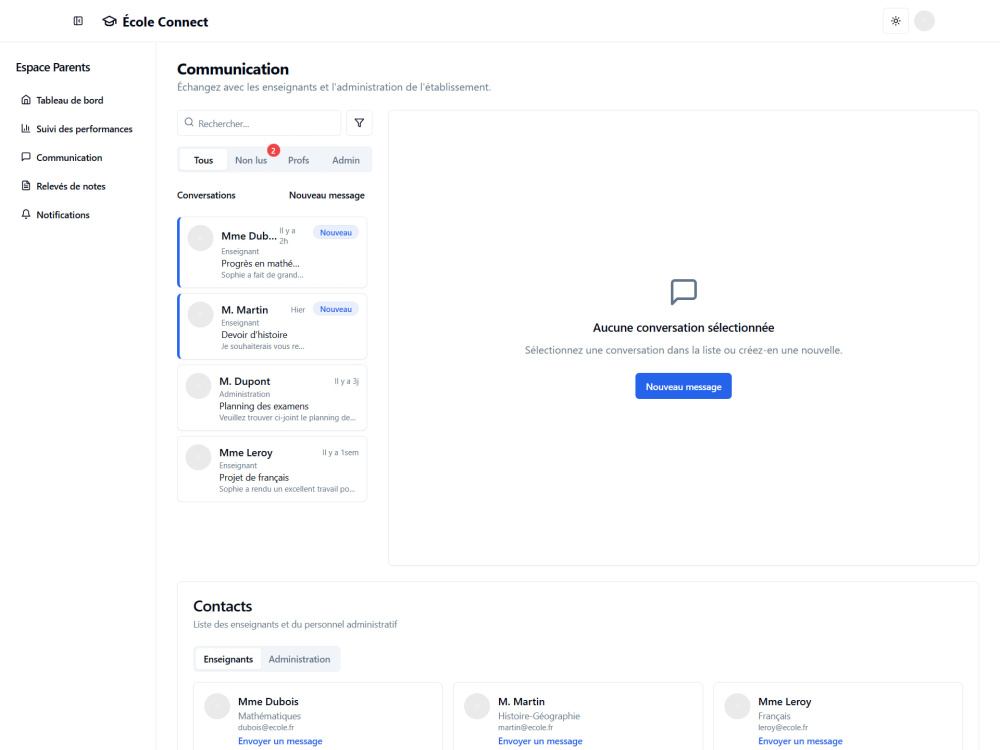Viewport: 1000px width, 750px height.
Task: Click the Notifications bell icon
Action: tap(26, 214)
